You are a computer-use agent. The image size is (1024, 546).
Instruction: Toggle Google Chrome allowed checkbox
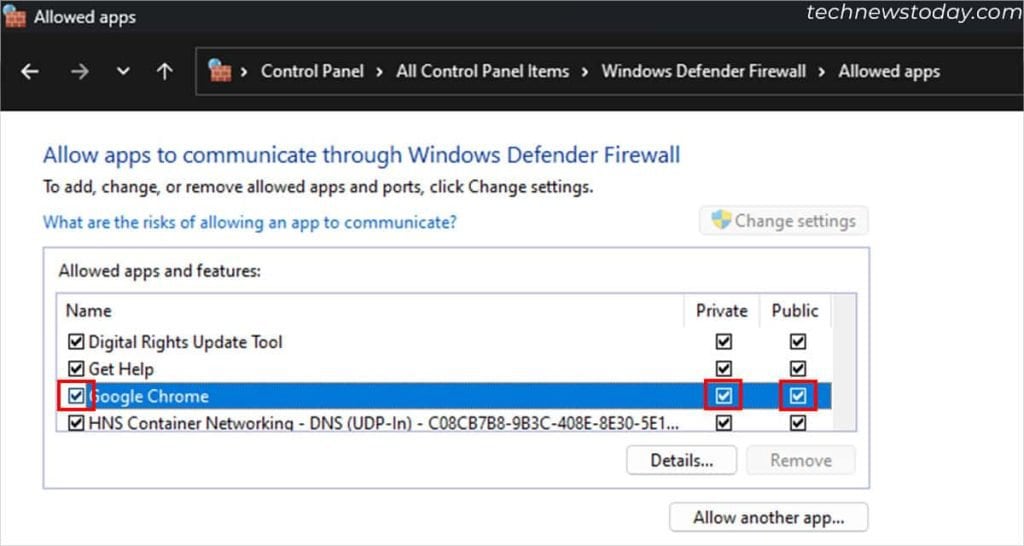[x=76, y=396]
